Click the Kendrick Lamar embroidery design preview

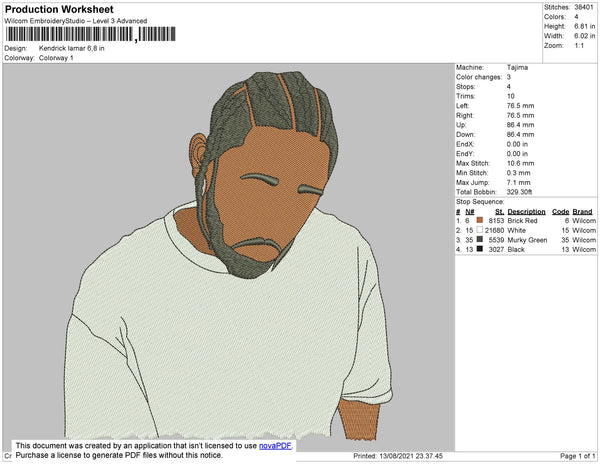click(229, 257)
